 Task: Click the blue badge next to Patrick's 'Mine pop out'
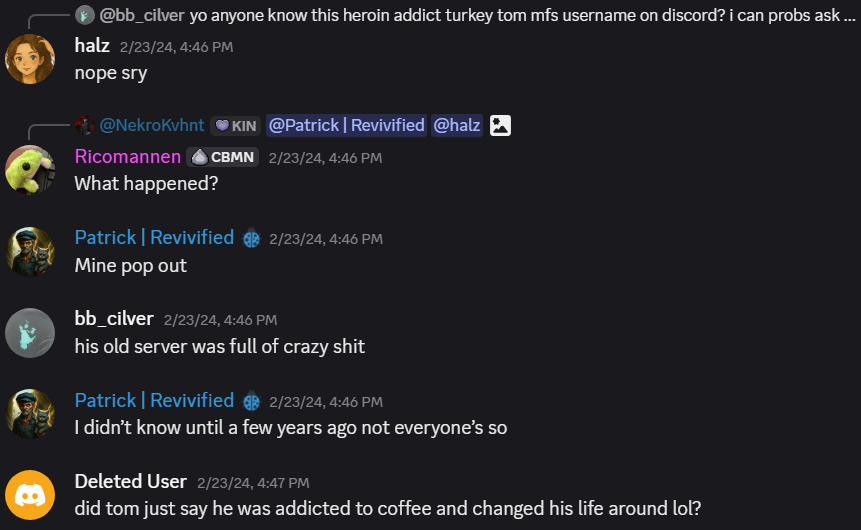click(x=251, y=239)
